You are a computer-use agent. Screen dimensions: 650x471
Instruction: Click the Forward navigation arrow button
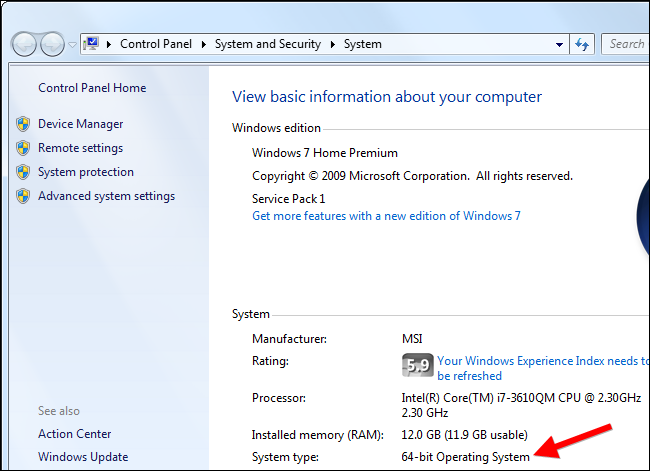(52, 44)
